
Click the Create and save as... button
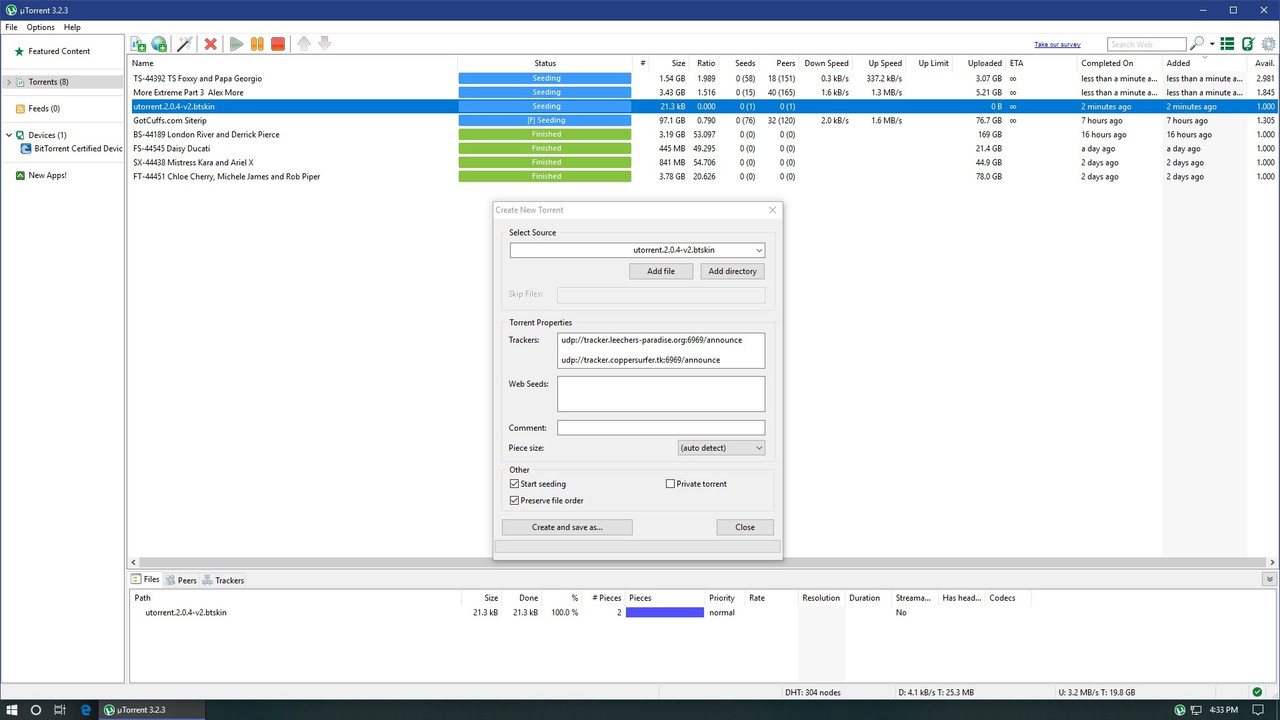click(567, 527)
